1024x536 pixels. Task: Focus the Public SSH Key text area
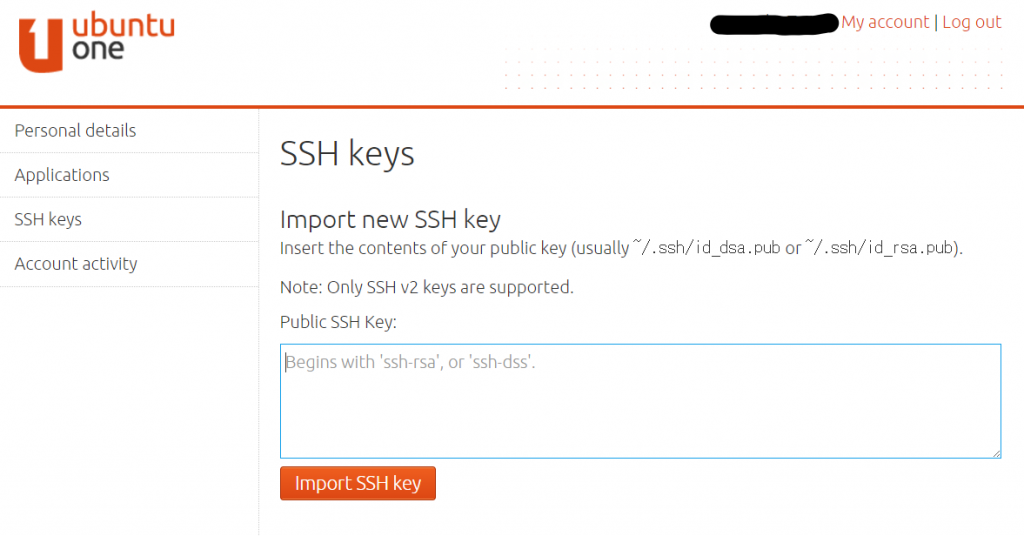[x=640, y=401]
